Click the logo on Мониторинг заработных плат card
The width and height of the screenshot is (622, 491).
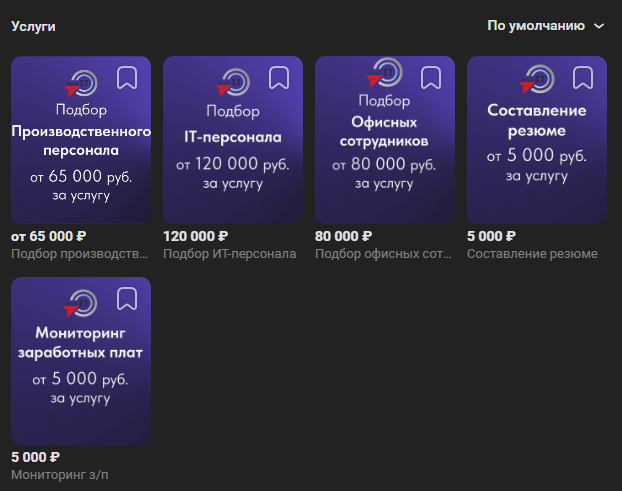pos(80,302)
